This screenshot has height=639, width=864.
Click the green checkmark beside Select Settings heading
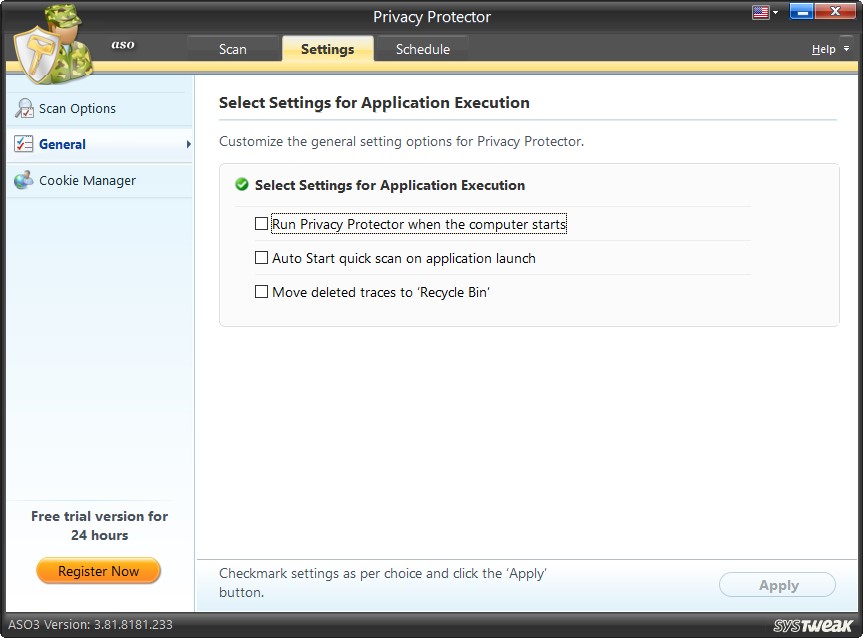[x=240, y=185]
